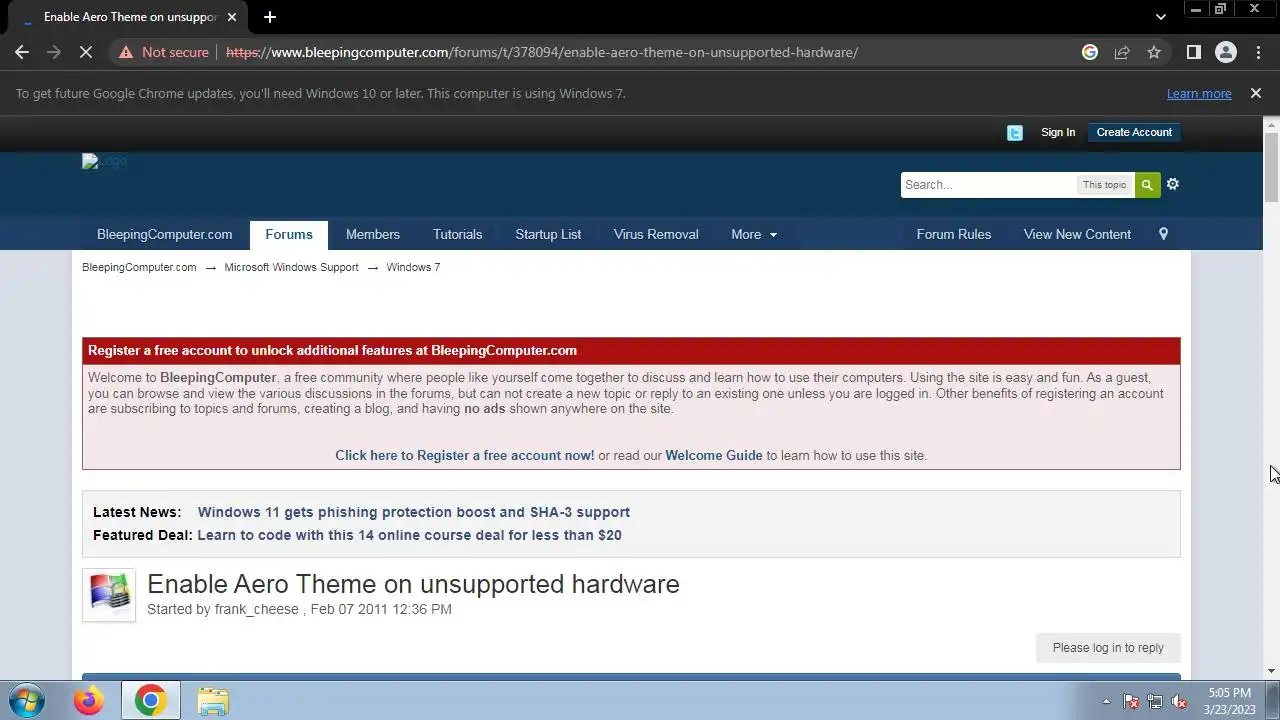Open Windows Explorer from taskbar
This screenshot has height=720, width=1280.
(213, 701)
